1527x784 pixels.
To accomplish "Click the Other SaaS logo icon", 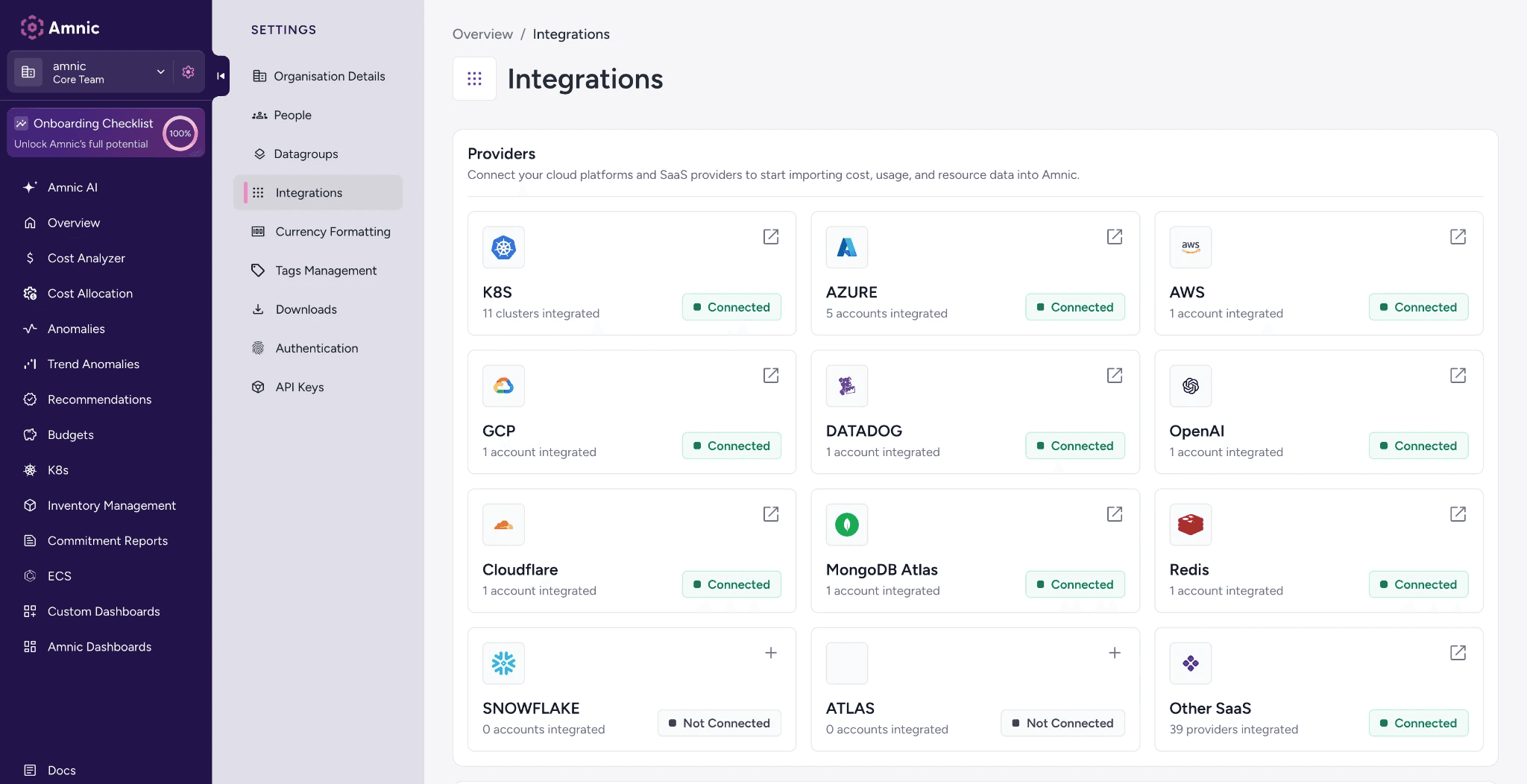I will [1191, 663].
